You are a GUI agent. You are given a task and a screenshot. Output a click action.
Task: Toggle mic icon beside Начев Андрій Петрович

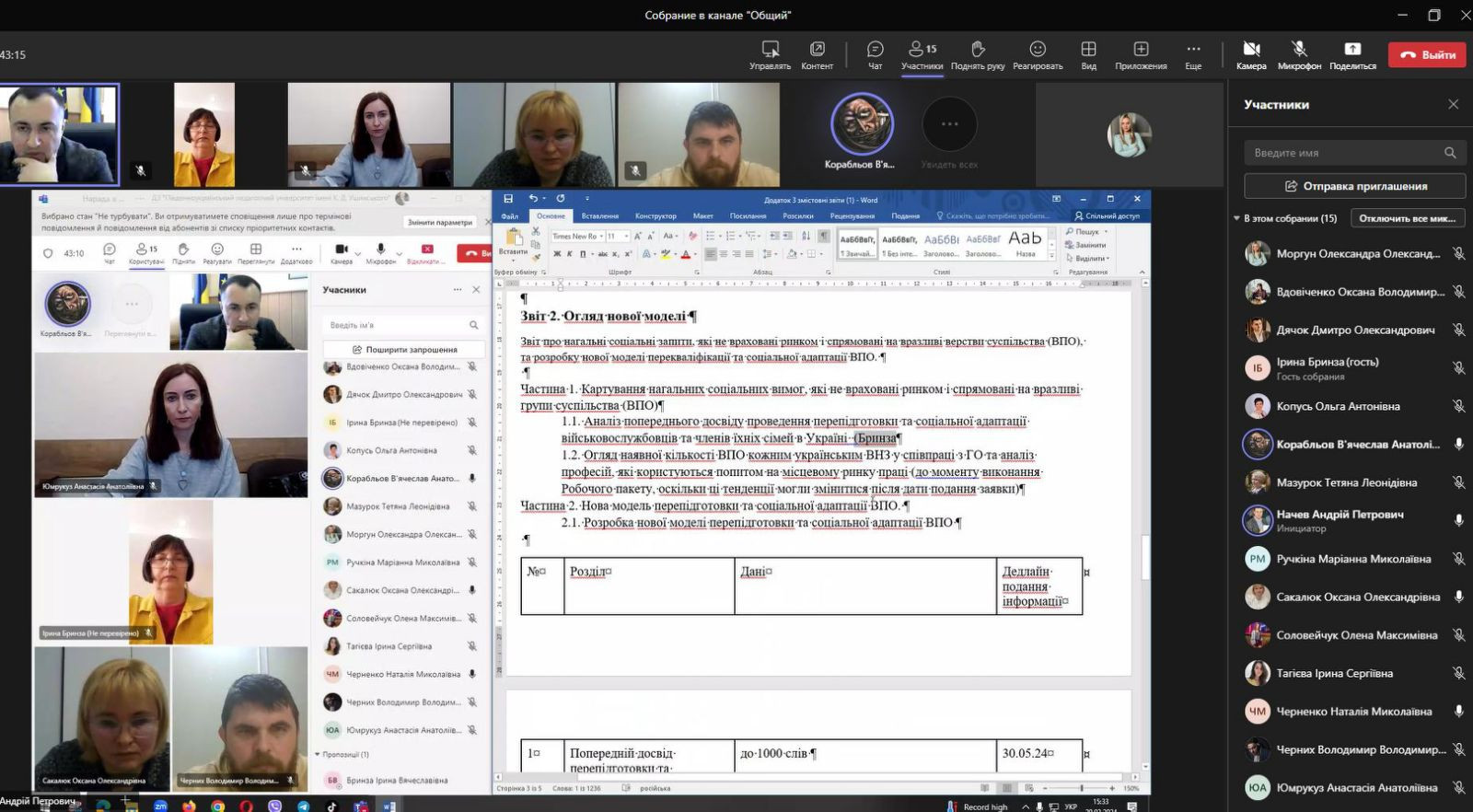coord(1458,520)
